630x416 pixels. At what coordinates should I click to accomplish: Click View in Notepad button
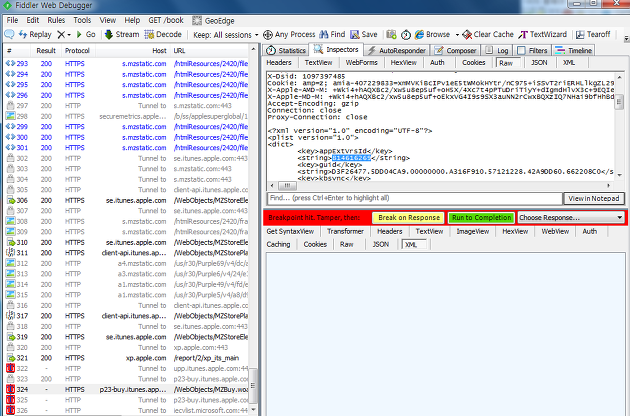coord(594,199)
